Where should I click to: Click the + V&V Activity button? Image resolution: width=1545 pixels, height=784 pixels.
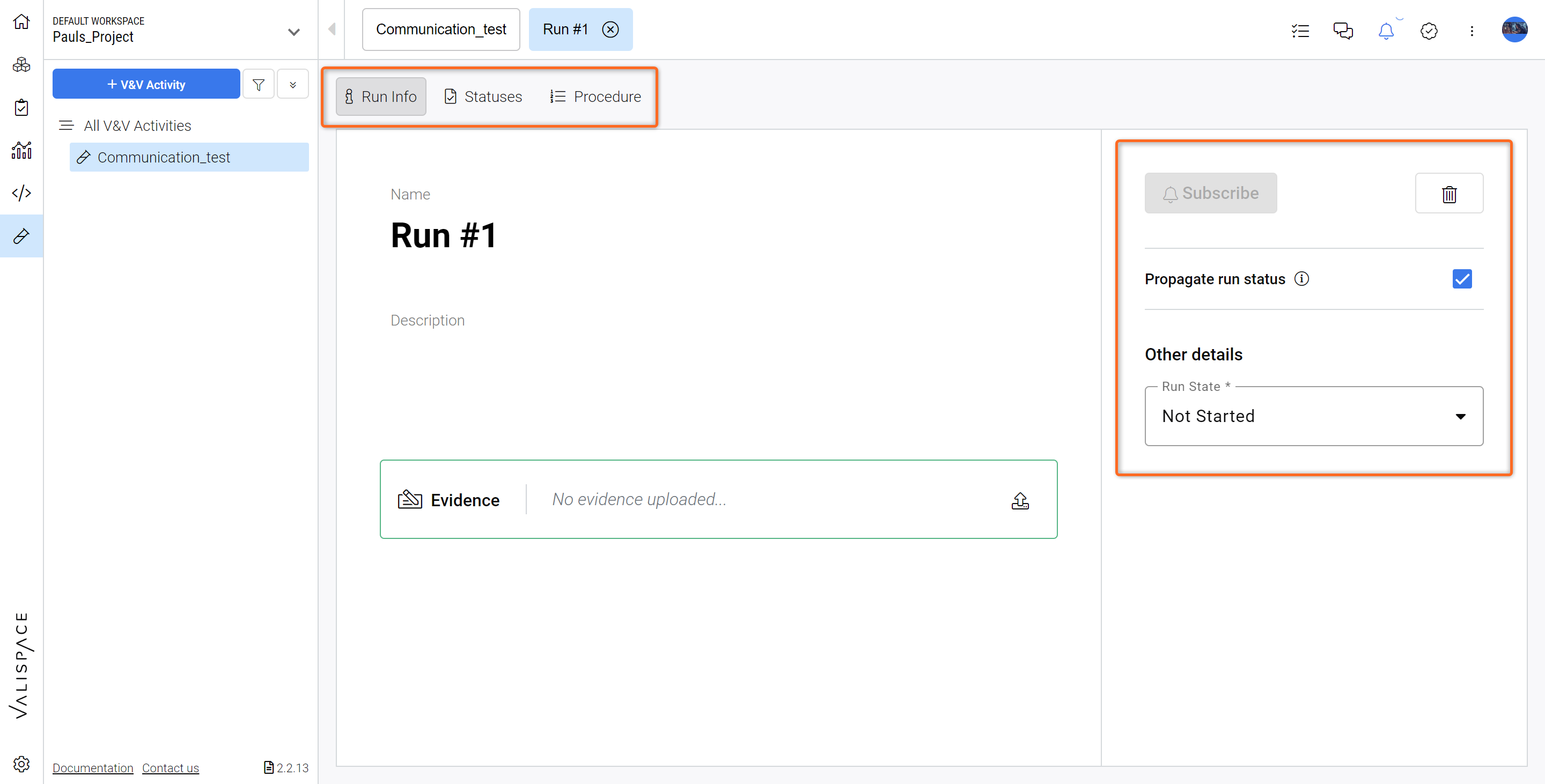146,85
